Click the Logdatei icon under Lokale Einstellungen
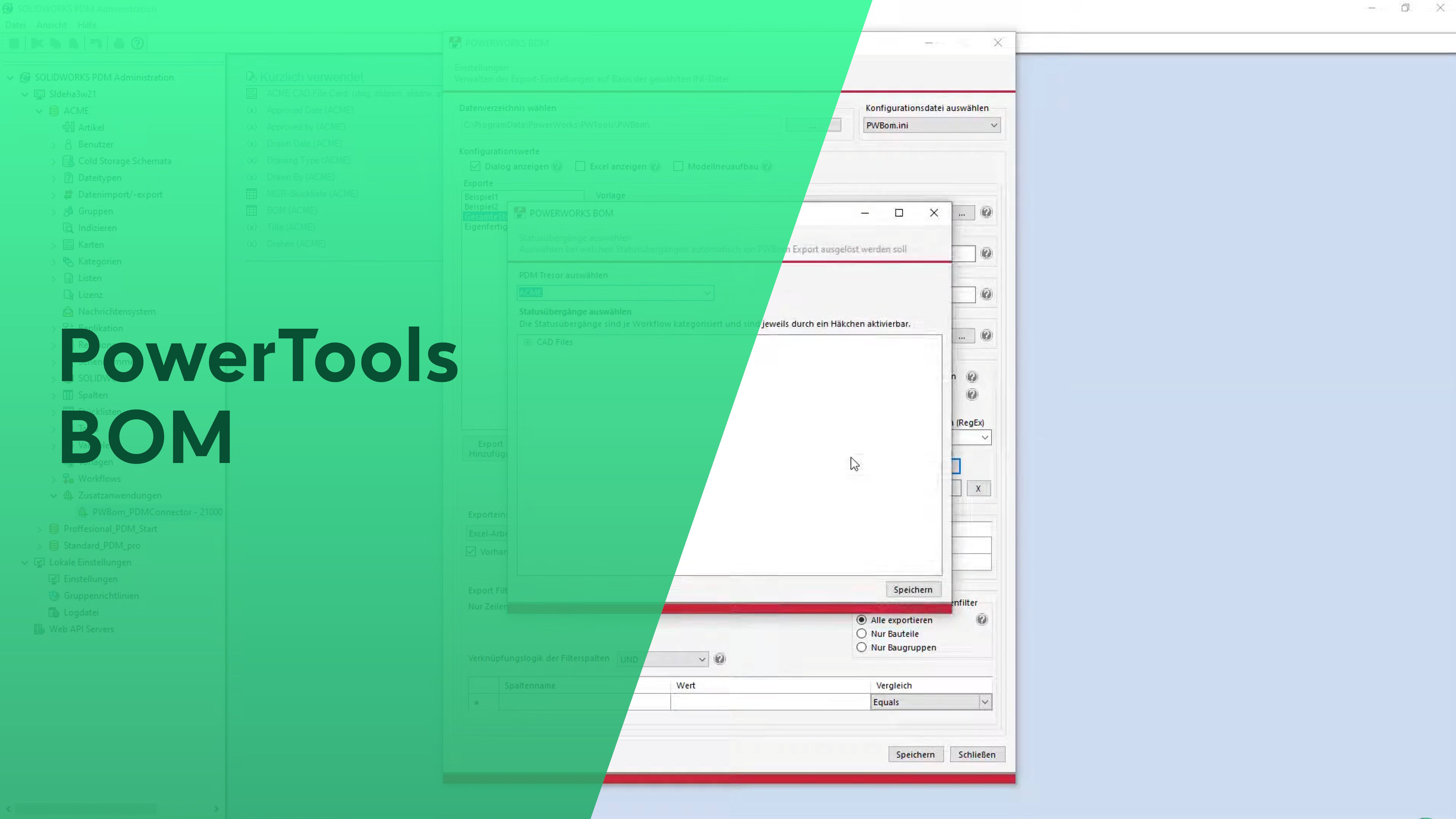 [54, 613]
